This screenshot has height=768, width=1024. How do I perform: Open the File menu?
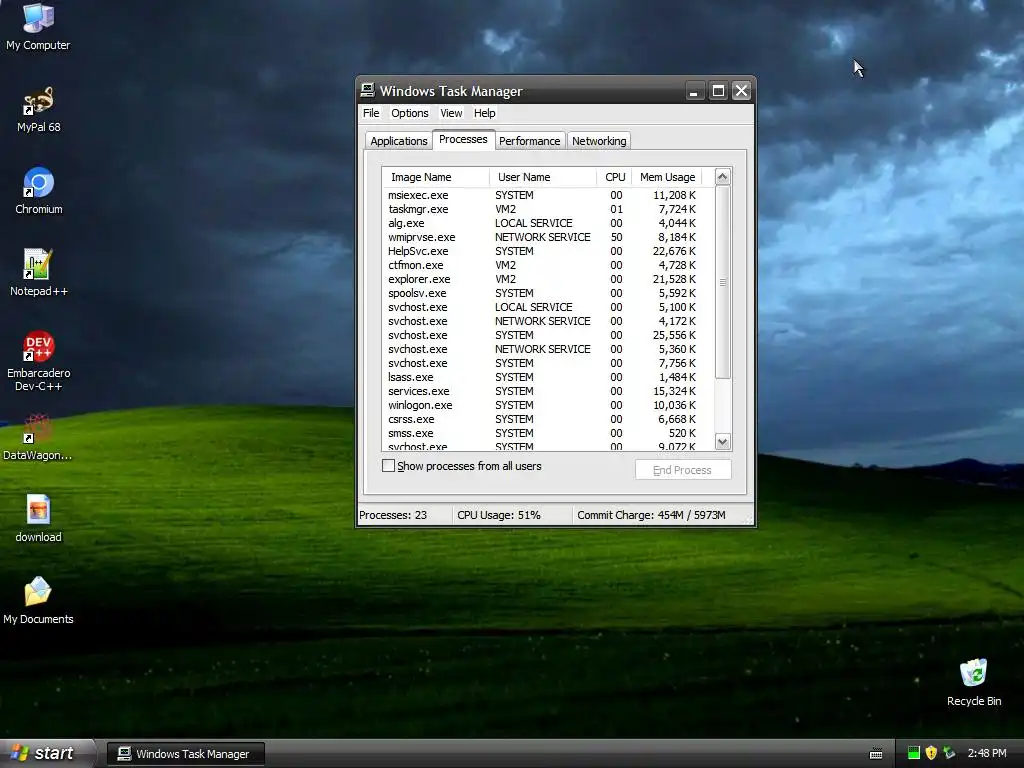pos(371,113)
